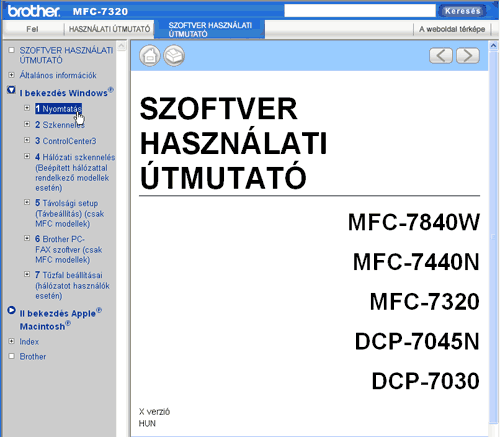500x437 pixels.
Task: Open I bekezdés Windows link
Action: coord(66,92)
